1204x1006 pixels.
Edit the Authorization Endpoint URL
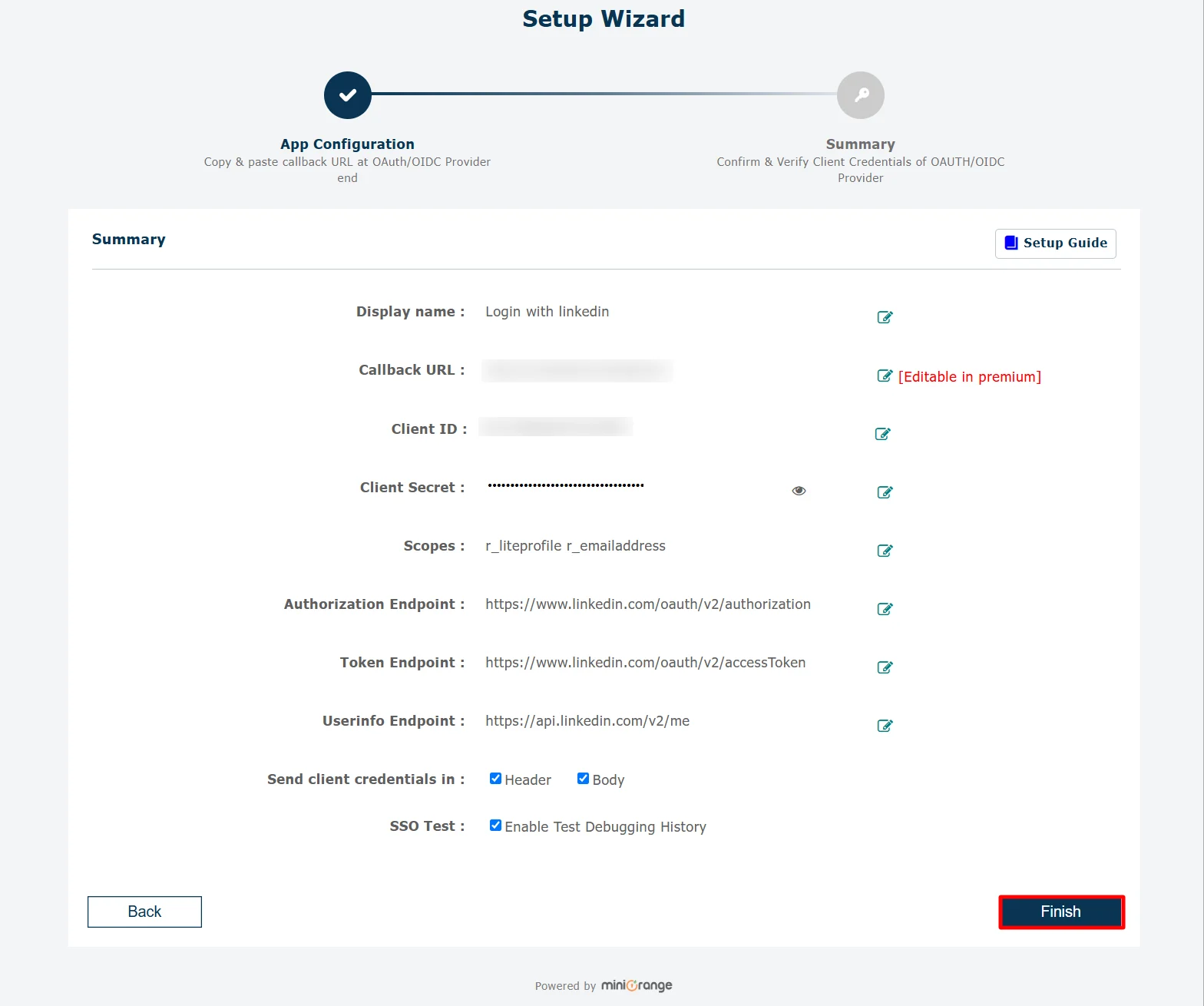coord(885,609)
